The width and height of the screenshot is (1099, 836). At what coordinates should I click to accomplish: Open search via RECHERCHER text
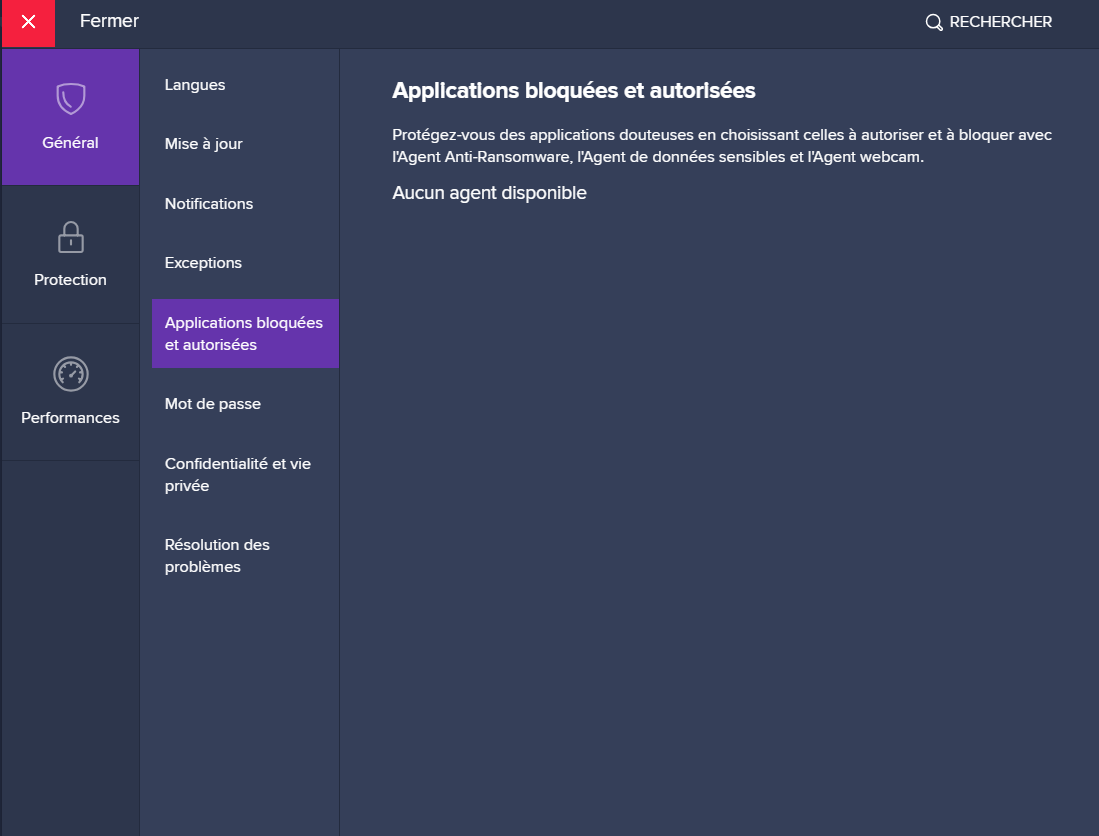tap(1000, 22)
